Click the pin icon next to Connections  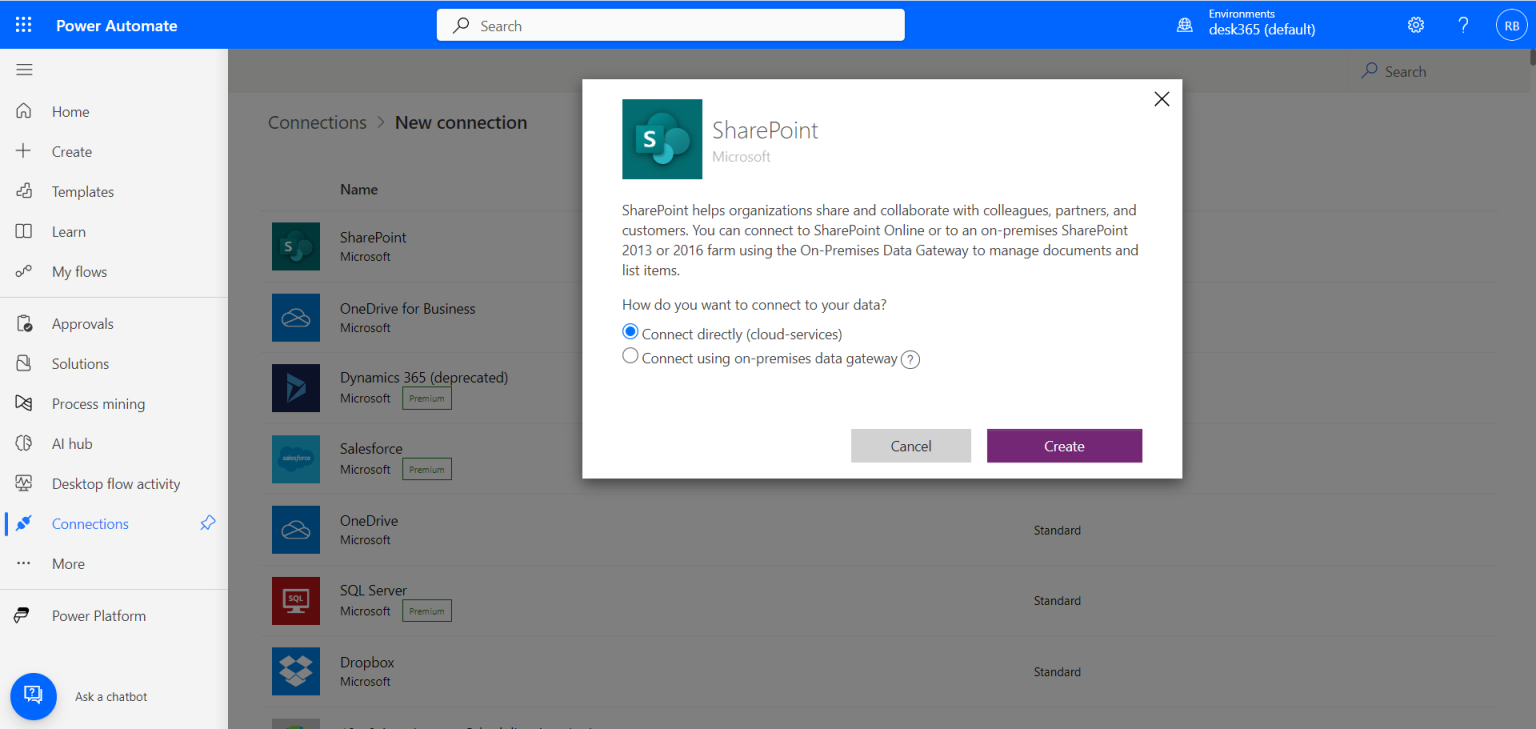pyautogui.click(x=208, y=523)
